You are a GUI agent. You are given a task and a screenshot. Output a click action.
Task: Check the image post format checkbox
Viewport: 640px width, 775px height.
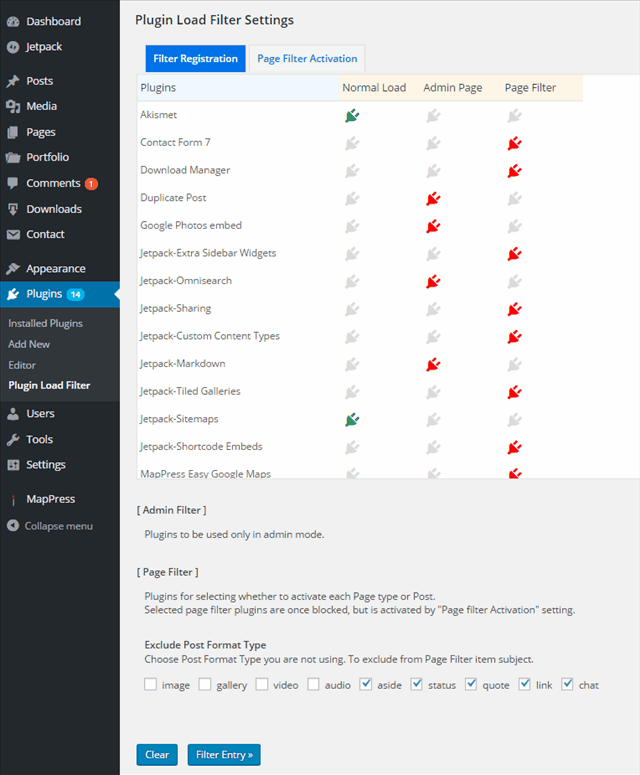click(x=150, y=684)
